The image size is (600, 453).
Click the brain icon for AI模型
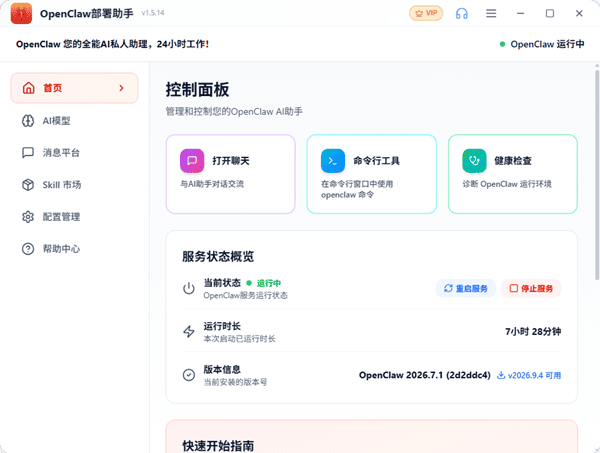(x=28, y=121)
